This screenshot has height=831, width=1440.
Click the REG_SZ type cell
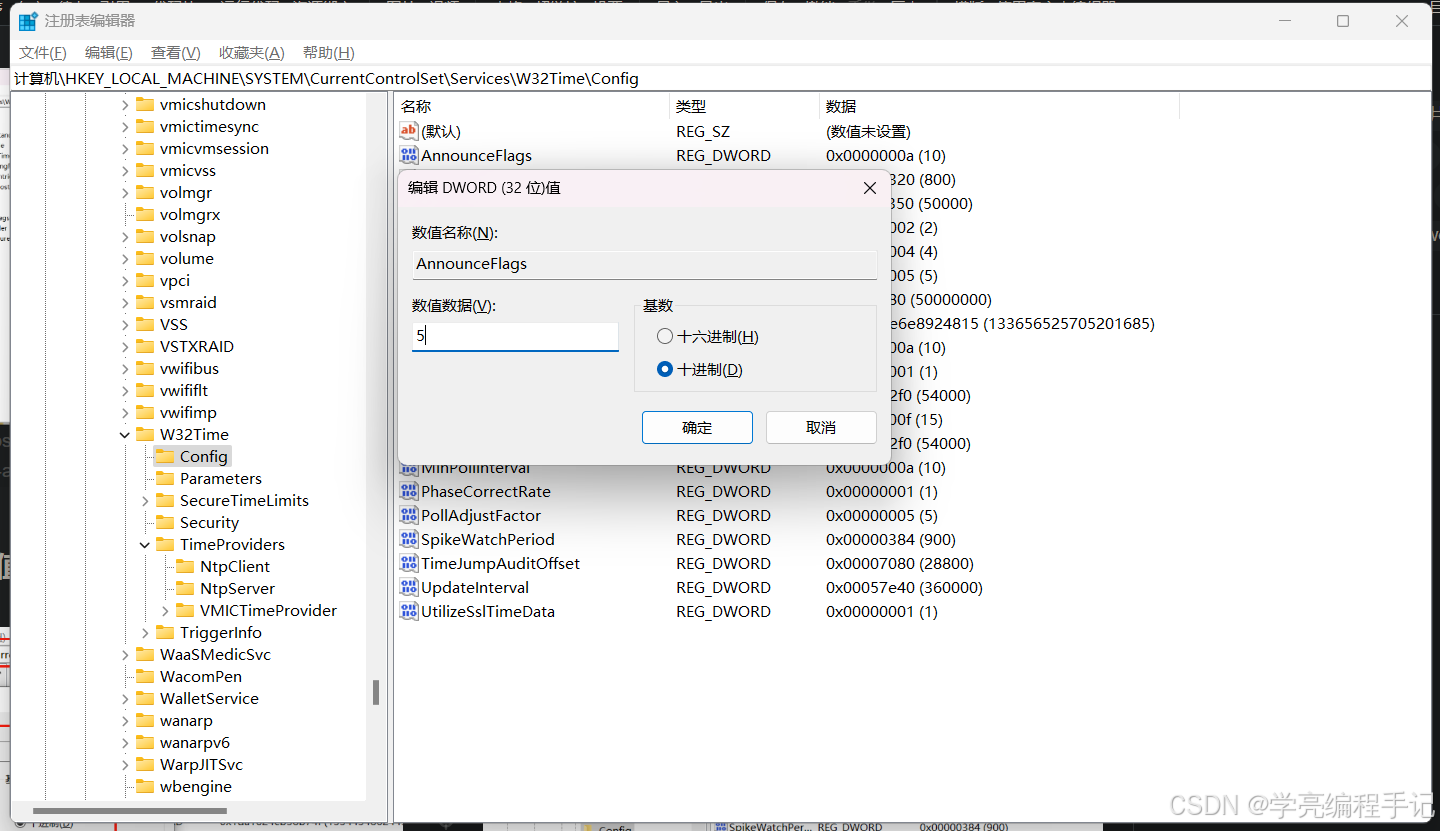tap(703, 131)
